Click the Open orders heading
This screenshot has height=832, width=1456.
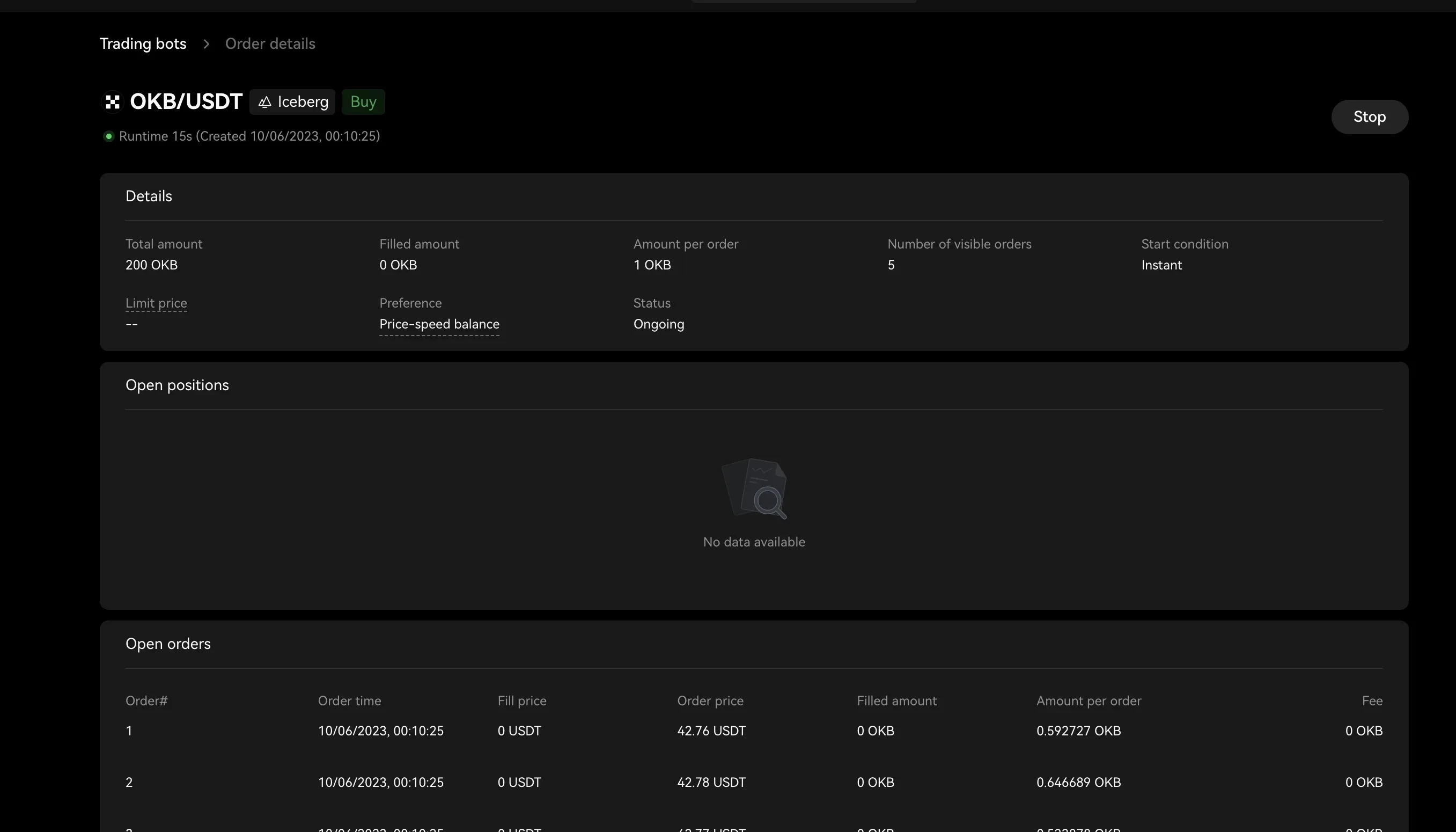coord(168,644)
